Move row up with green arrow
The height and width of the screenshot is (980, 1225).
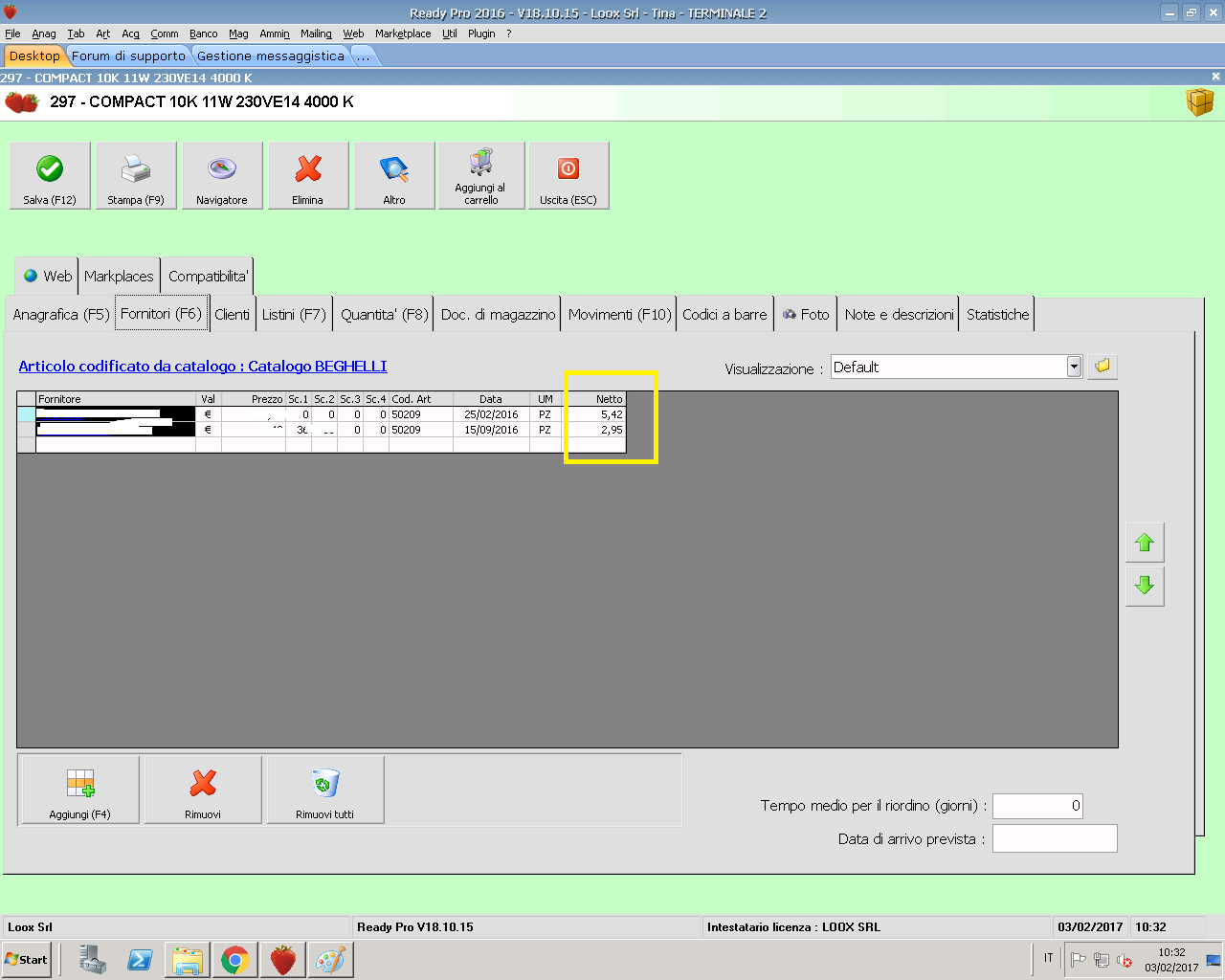(x=1145, y=543)
